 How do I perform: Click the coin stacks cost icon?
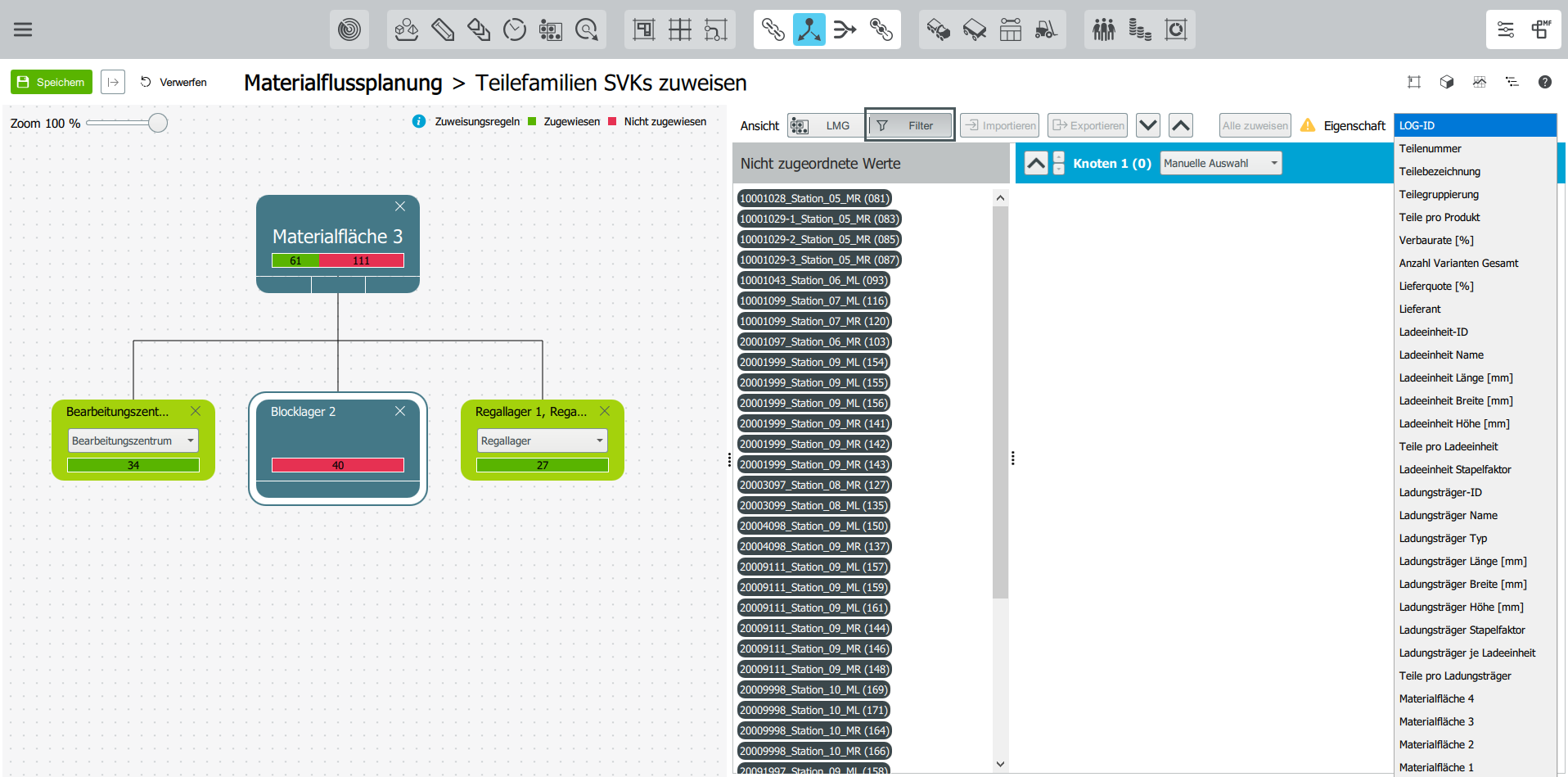[x=1139, y=30]
